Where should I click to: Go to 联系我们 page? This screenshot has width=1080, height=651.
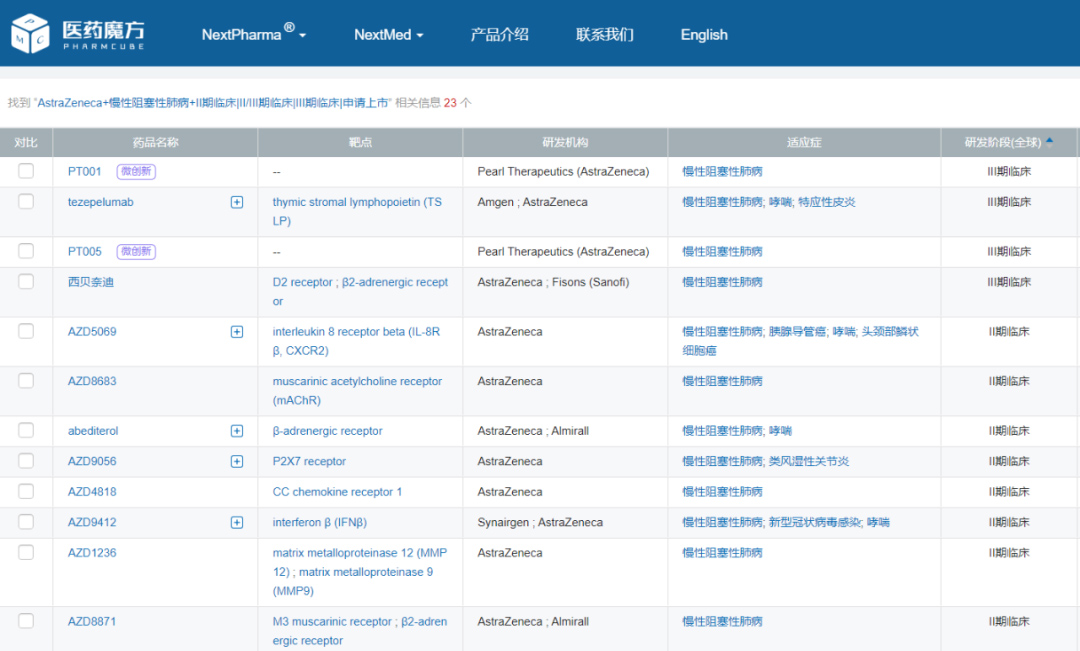(604, 34)
